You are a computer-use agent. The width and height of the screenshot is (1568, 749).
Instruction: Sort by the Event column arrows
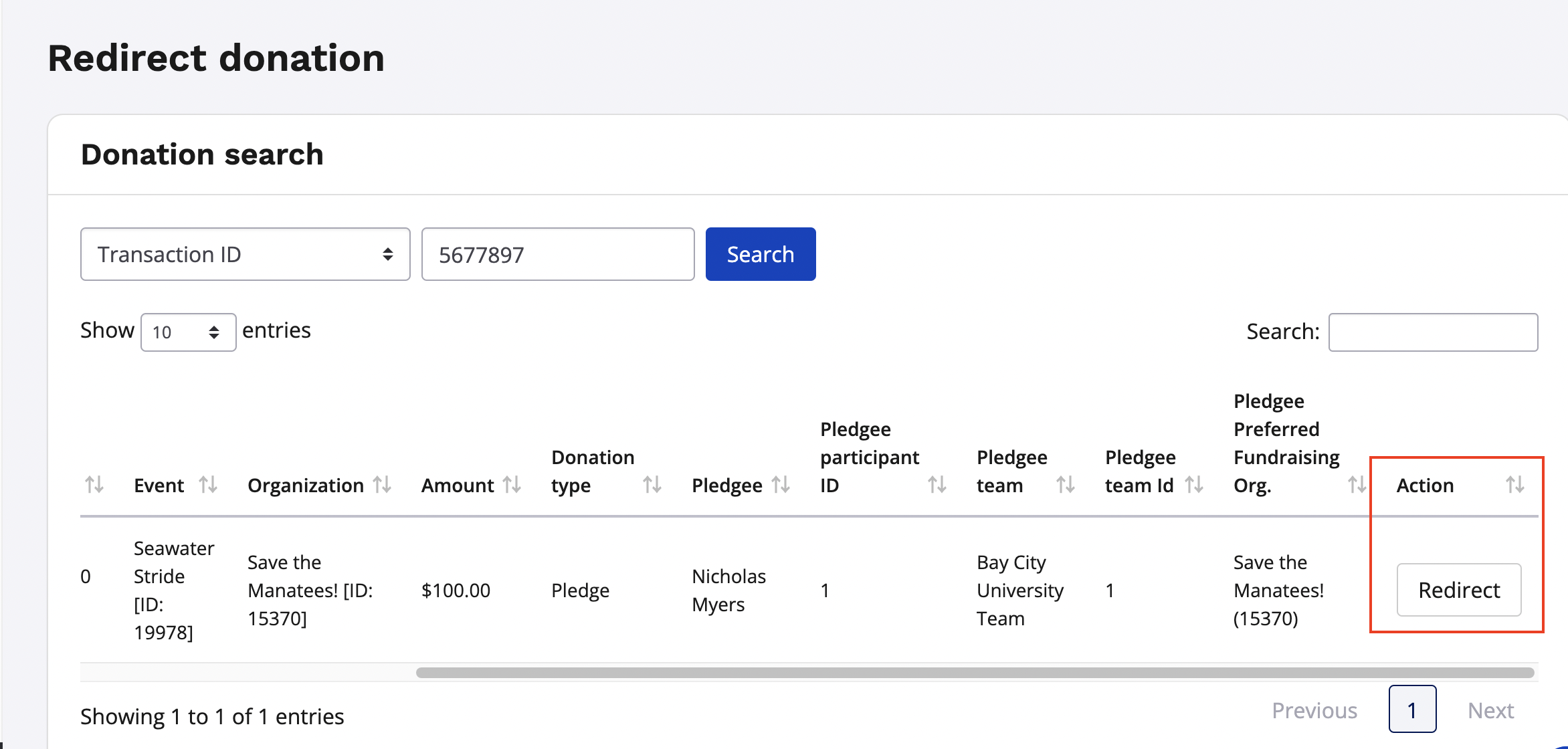pyautogui.click(x=208, y=485)
